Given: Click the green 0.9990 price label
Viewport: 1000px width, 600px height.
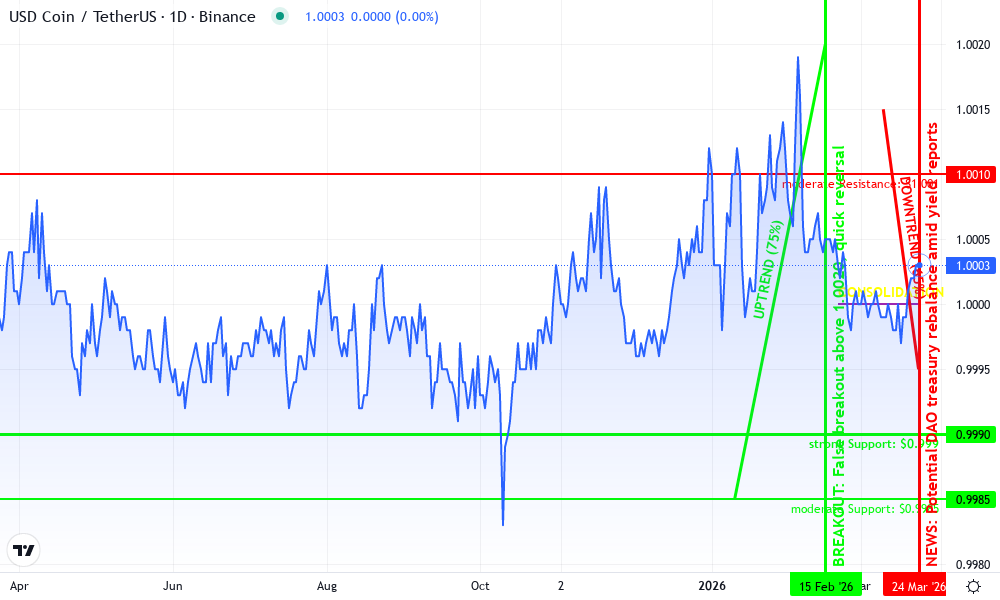Looking at the screenshot, I should [x=973, y=435].
